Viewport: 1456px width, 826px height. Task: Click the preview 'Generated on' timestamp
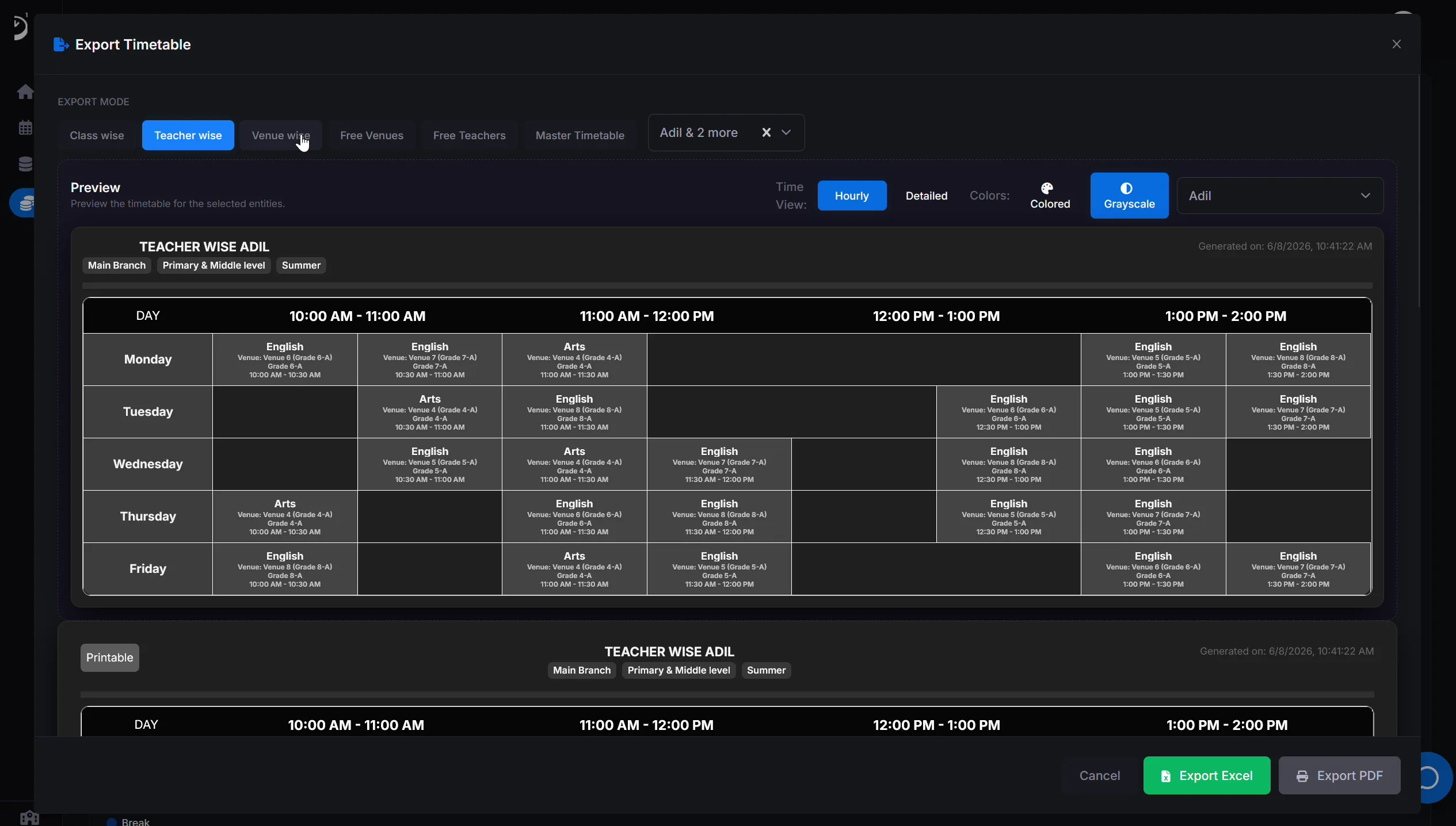[1285, 246]
